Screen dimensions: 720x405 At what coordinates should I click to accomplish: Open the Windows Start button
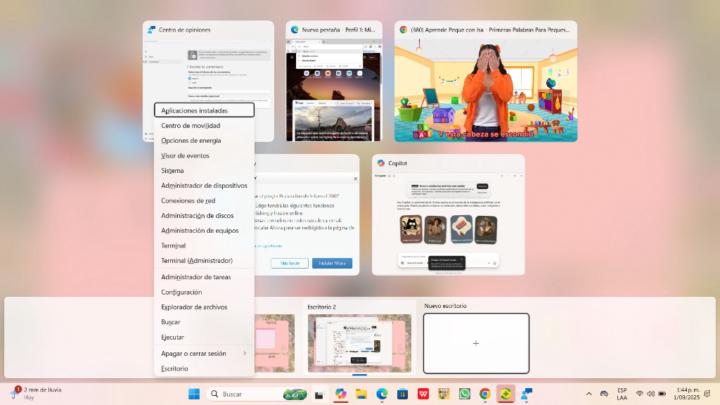[194, 394]
